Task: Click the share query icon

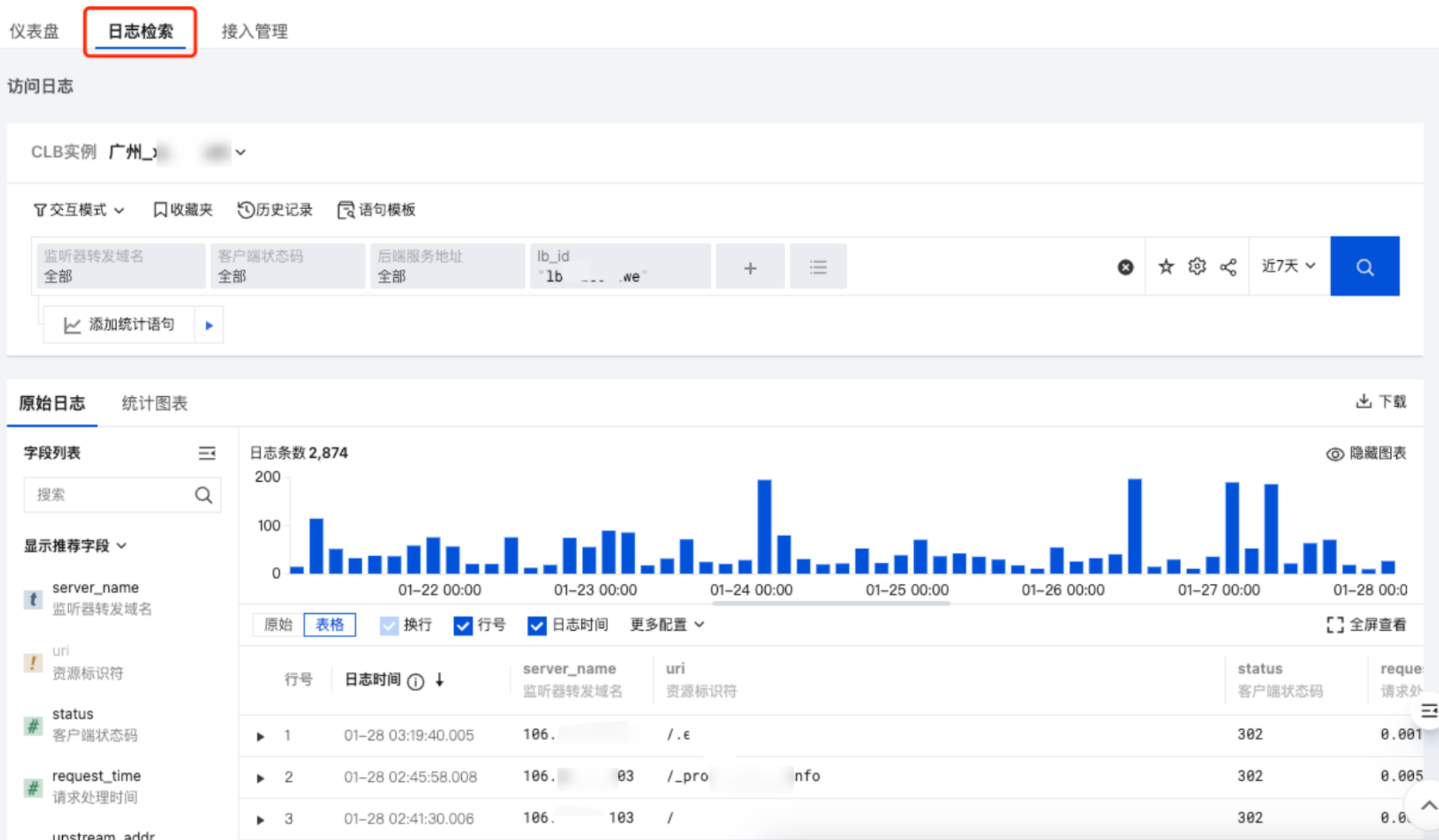Action: 1228,267
